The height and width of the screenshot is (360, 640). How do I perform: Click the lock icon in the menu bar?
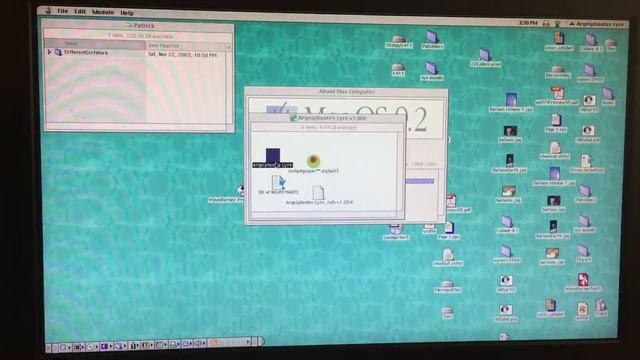click(x=546, y=24)
